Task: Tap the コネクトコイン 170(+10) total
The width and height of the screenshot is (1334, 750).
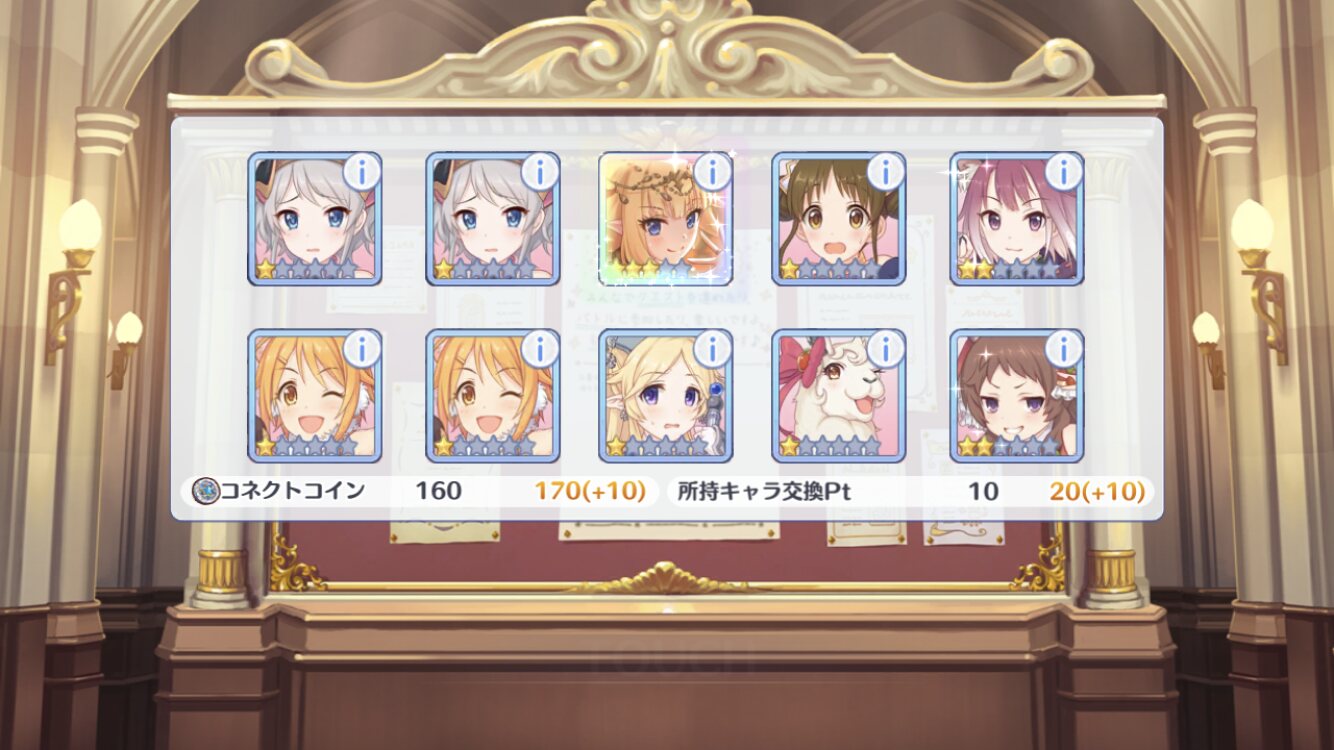Action: [x=590, y=491]
